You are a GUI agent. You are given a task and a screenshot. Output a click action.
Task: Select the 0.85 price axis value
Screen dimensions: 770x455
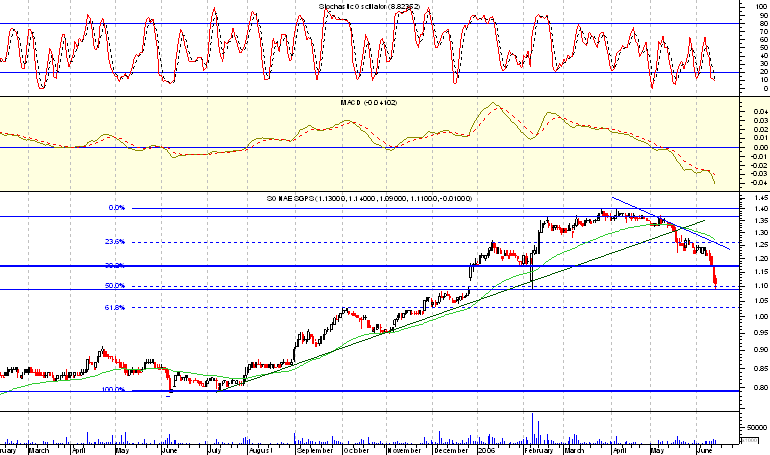[x=763, y=369]
